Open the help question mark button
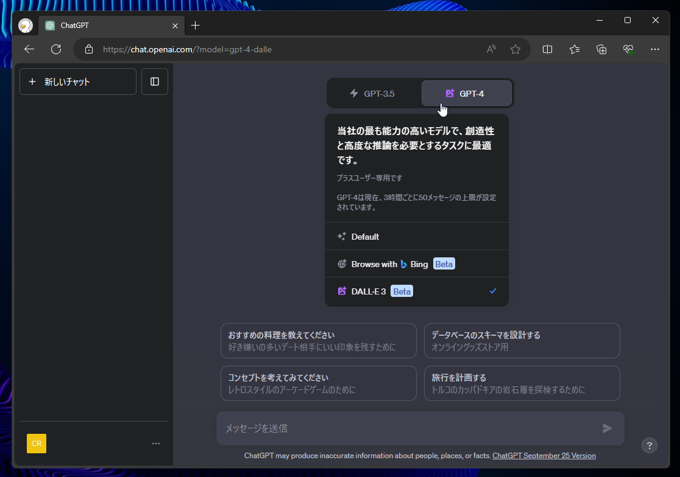This screenshot has width=680, height=477. (649, 445)
